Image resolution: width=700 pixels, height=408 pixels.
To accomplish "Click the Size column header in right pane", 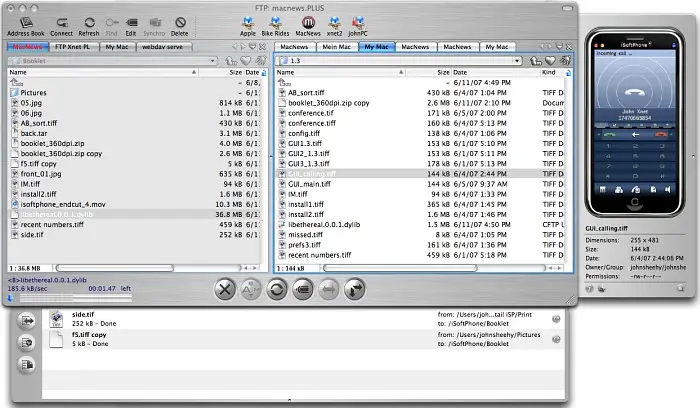I will point(428,72).
